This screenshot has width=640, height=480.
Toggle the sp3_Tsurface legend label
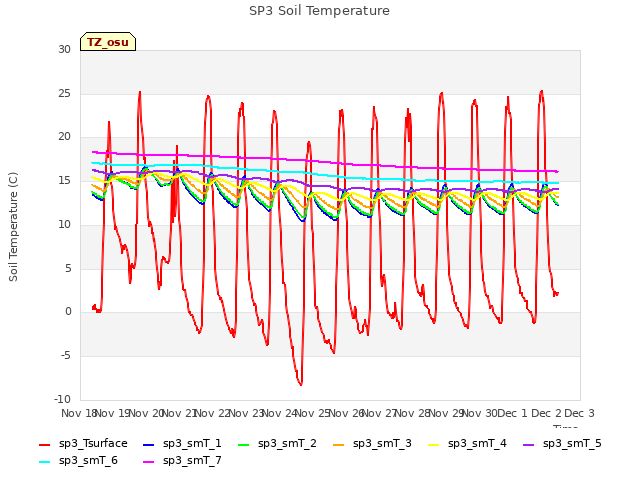[93, 444]
